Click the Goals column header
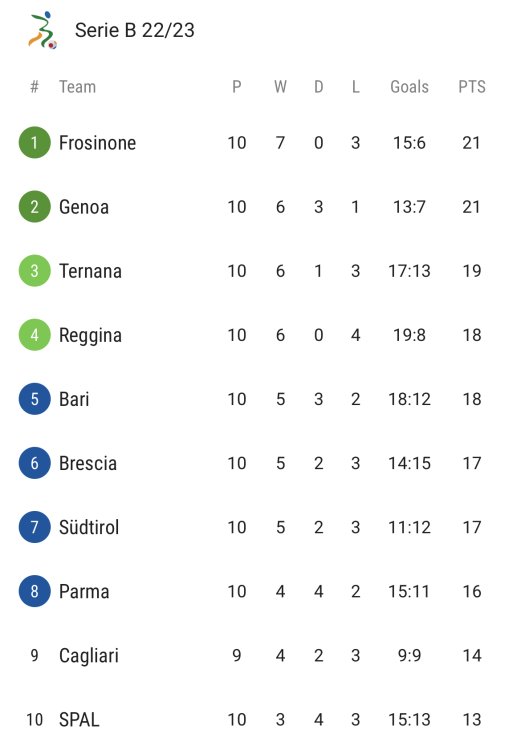 [x=410, y=87]
